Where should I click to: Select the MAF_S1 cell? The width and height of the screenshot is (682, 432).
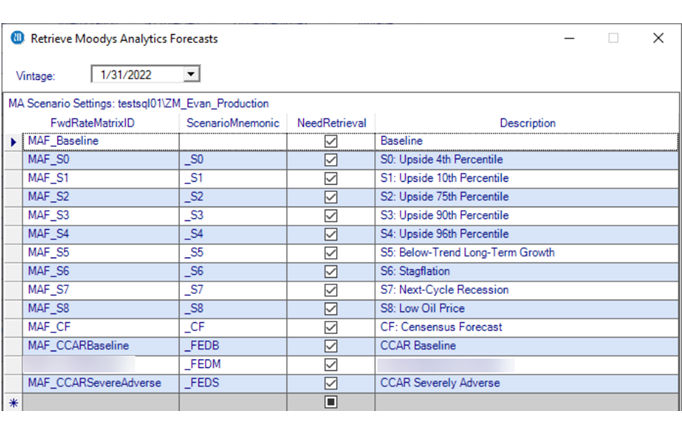(x=100, y=178)
